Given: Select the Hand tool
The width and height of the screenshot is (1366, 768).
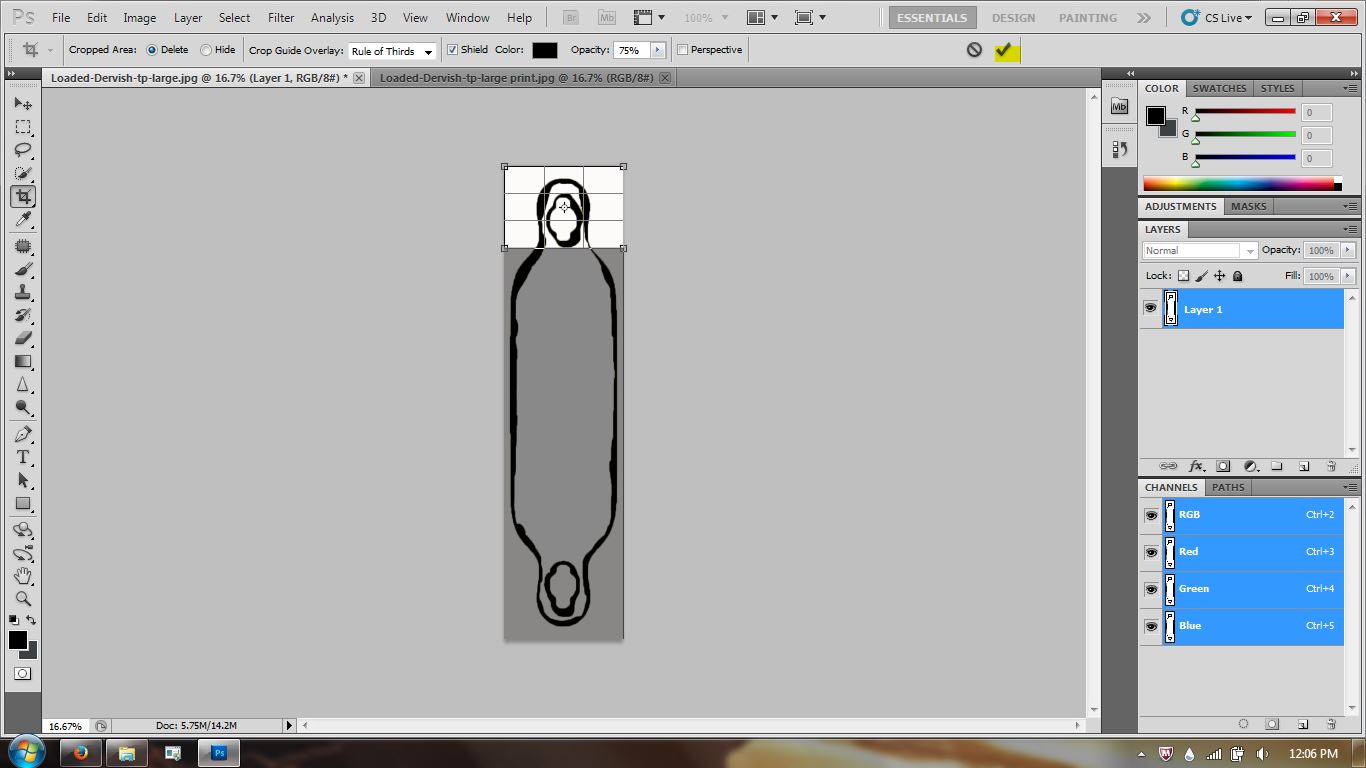Looking at the screenshot, I should click(22, 577).
